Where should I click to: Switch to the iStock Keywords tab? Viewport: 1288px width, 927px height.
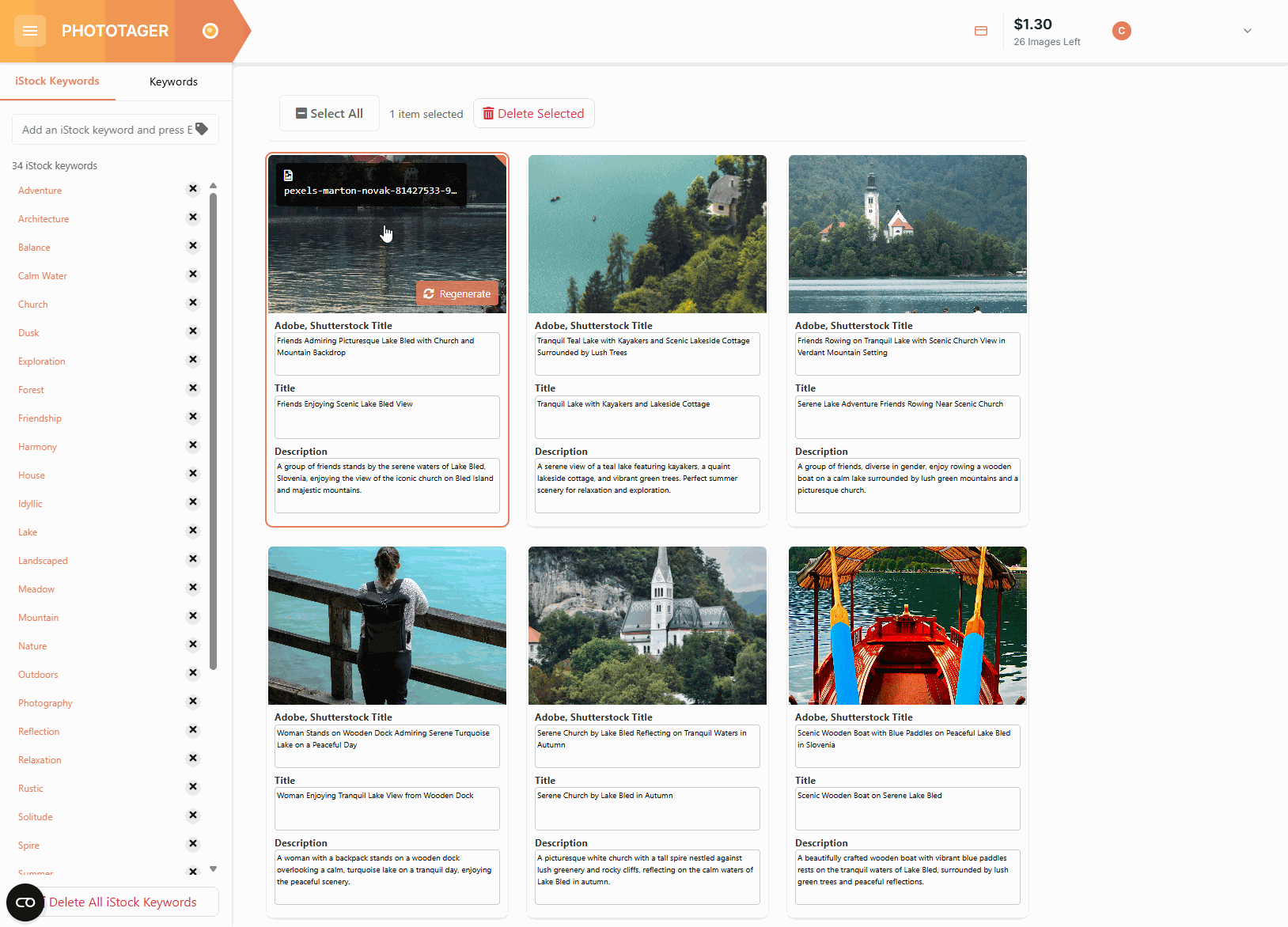57,81
